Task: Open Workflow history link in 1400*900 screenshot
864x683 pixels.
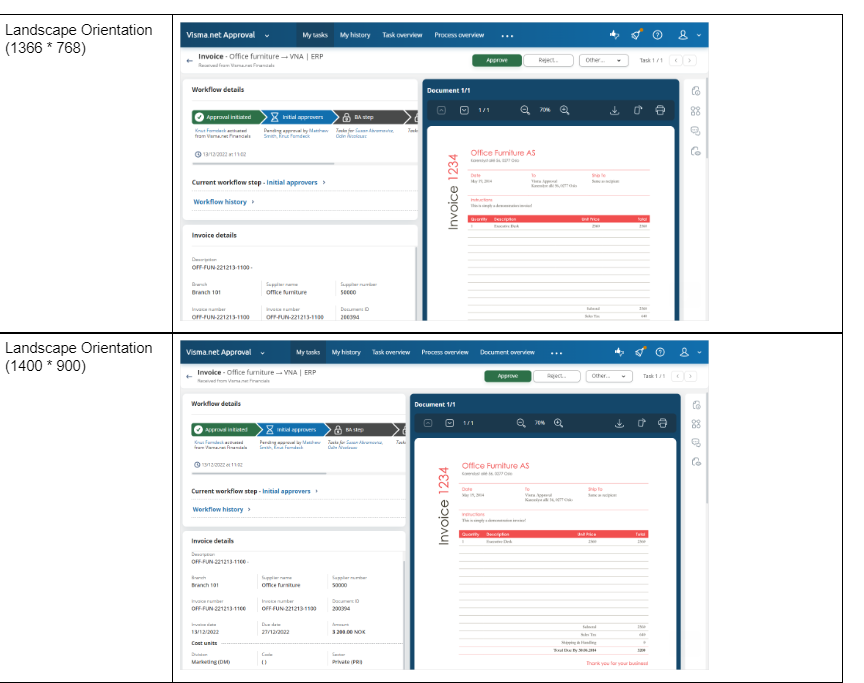Action: click(x=218, y=509)
